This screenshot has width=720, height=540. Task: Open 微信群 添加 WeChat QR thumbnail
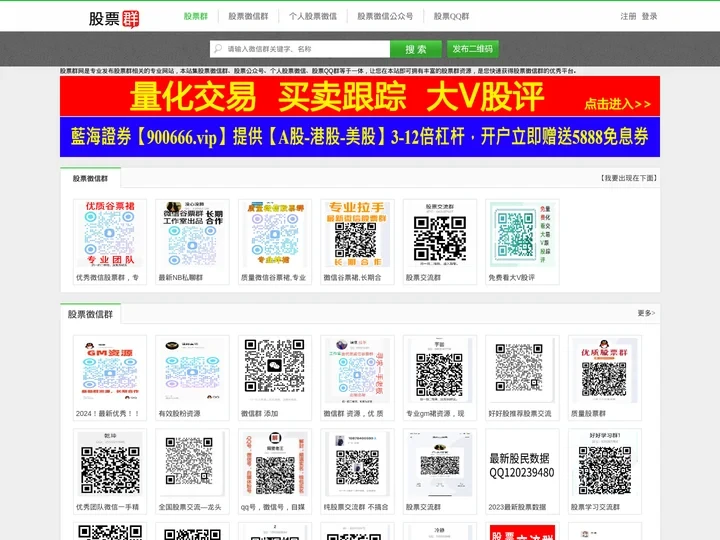point(275,370)
